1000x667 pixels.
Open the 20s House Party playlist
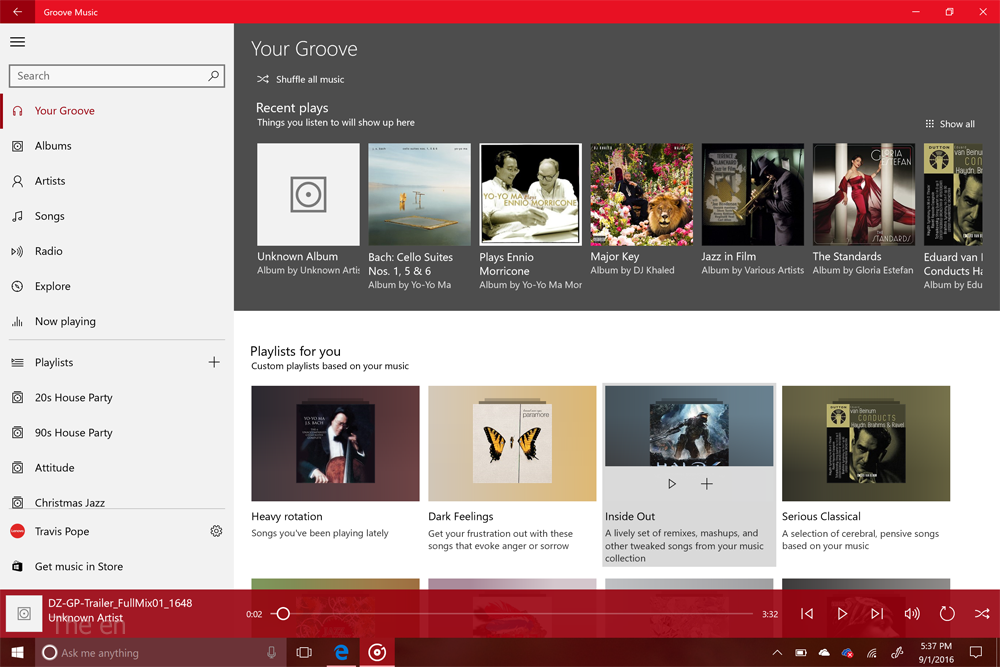pos(117,397)
